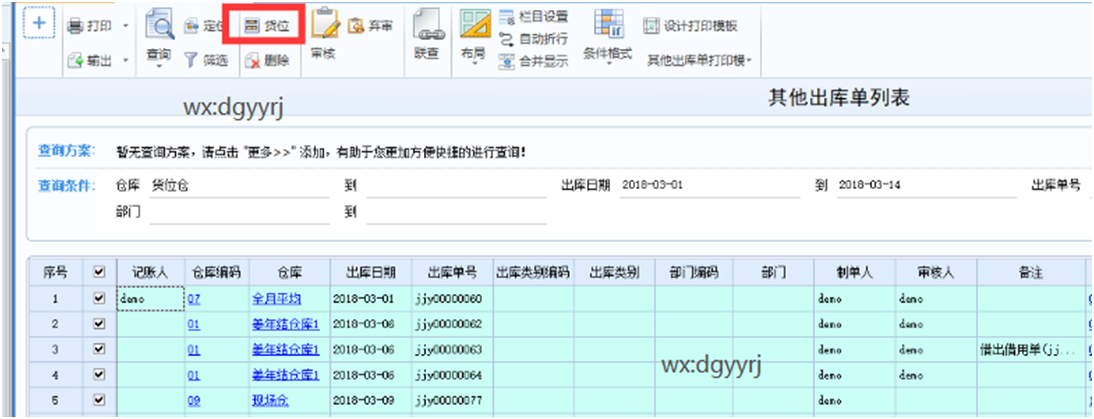1094x419 pixels.
Task: Click the 布局 layout icon
Action: pos(474,25)
